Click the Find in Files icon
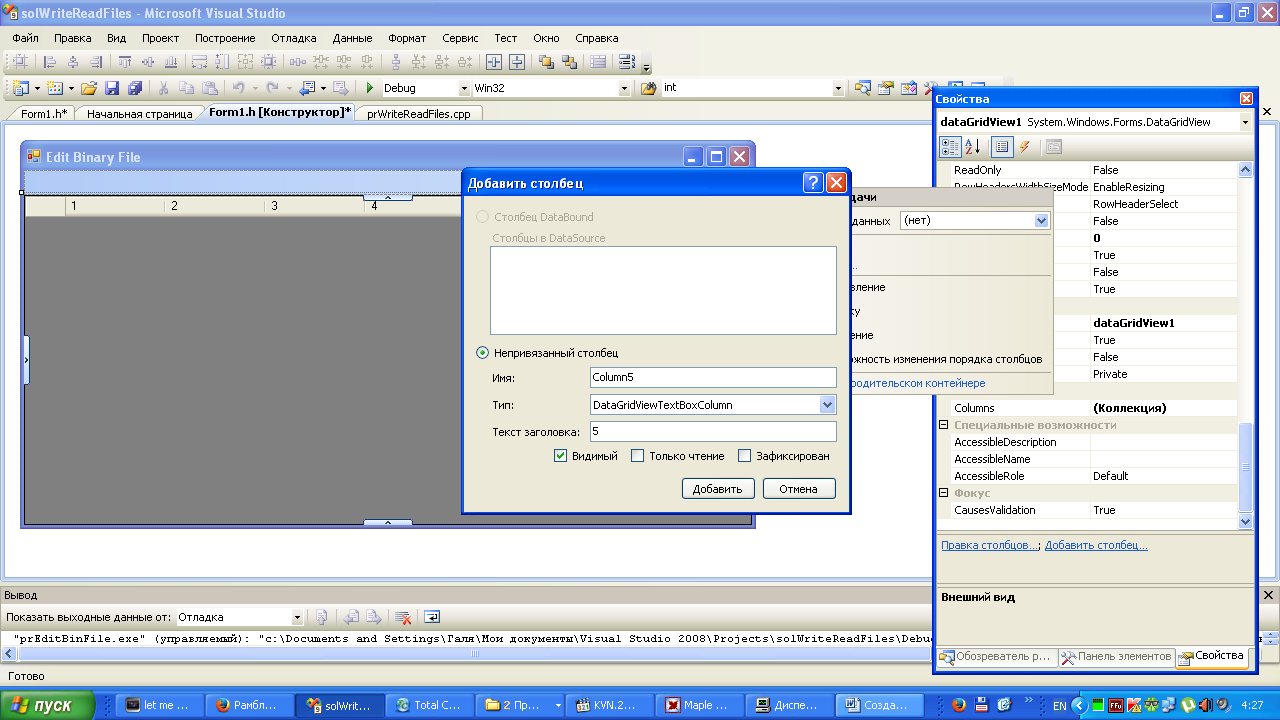Screen dimensions: 1280x720 pos(648,88)
